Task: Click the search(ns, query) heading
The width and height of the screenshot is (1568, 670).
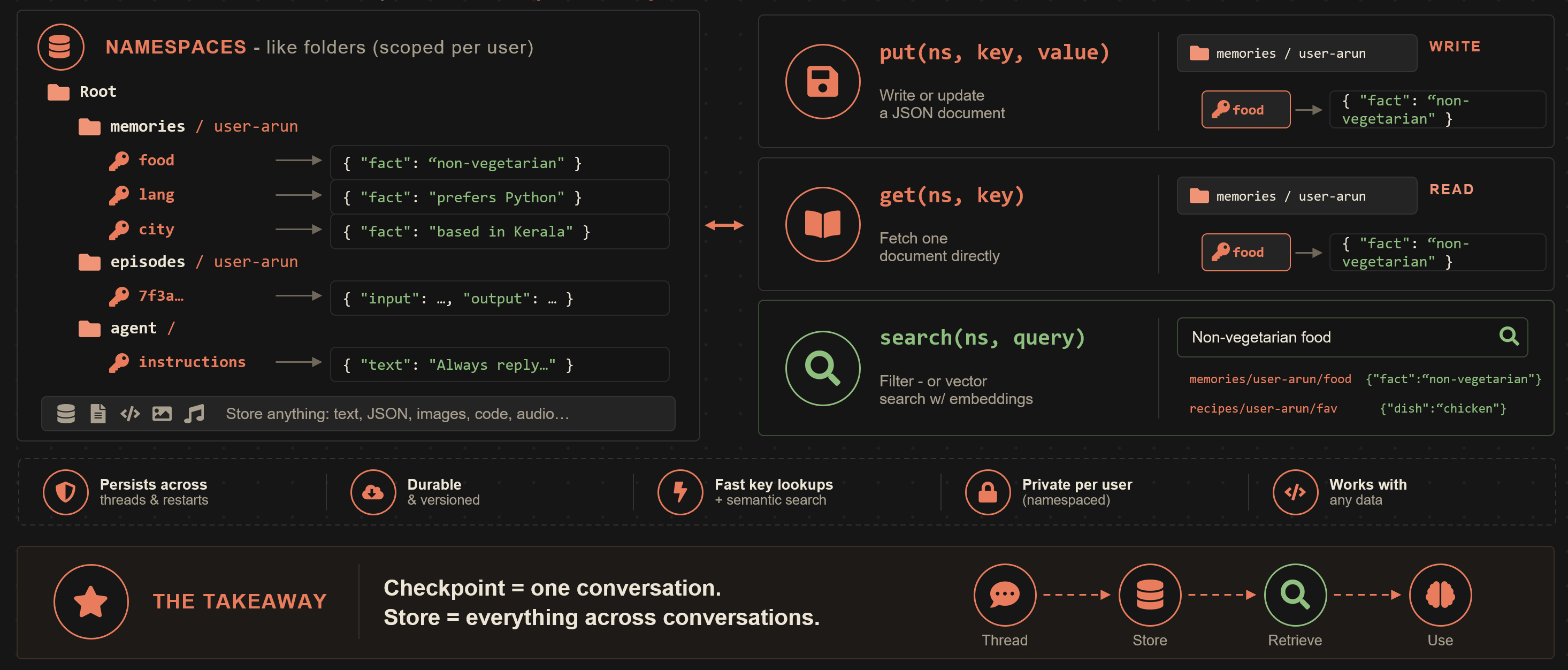Action: point(982,338)
